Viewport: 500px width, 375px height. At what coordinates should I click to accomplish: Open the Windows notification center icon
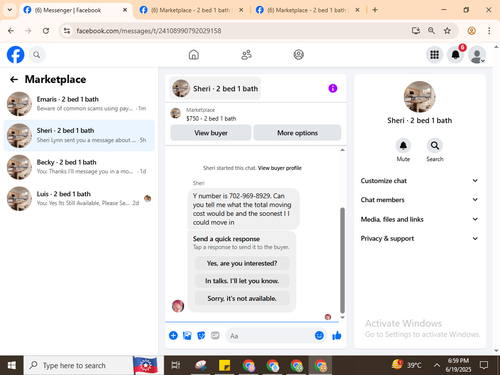pyautogui.click(x=484, y=365)
